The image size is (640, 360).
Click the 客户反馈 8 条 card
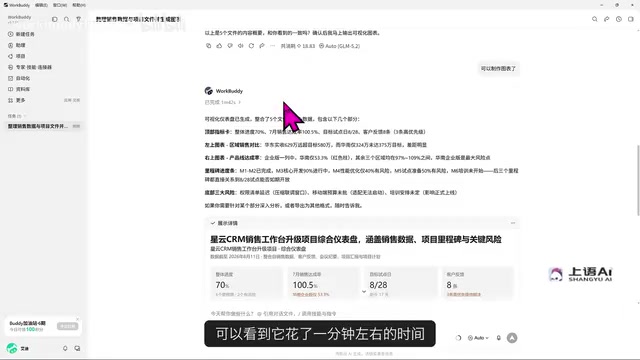click(x=478, y=283)
